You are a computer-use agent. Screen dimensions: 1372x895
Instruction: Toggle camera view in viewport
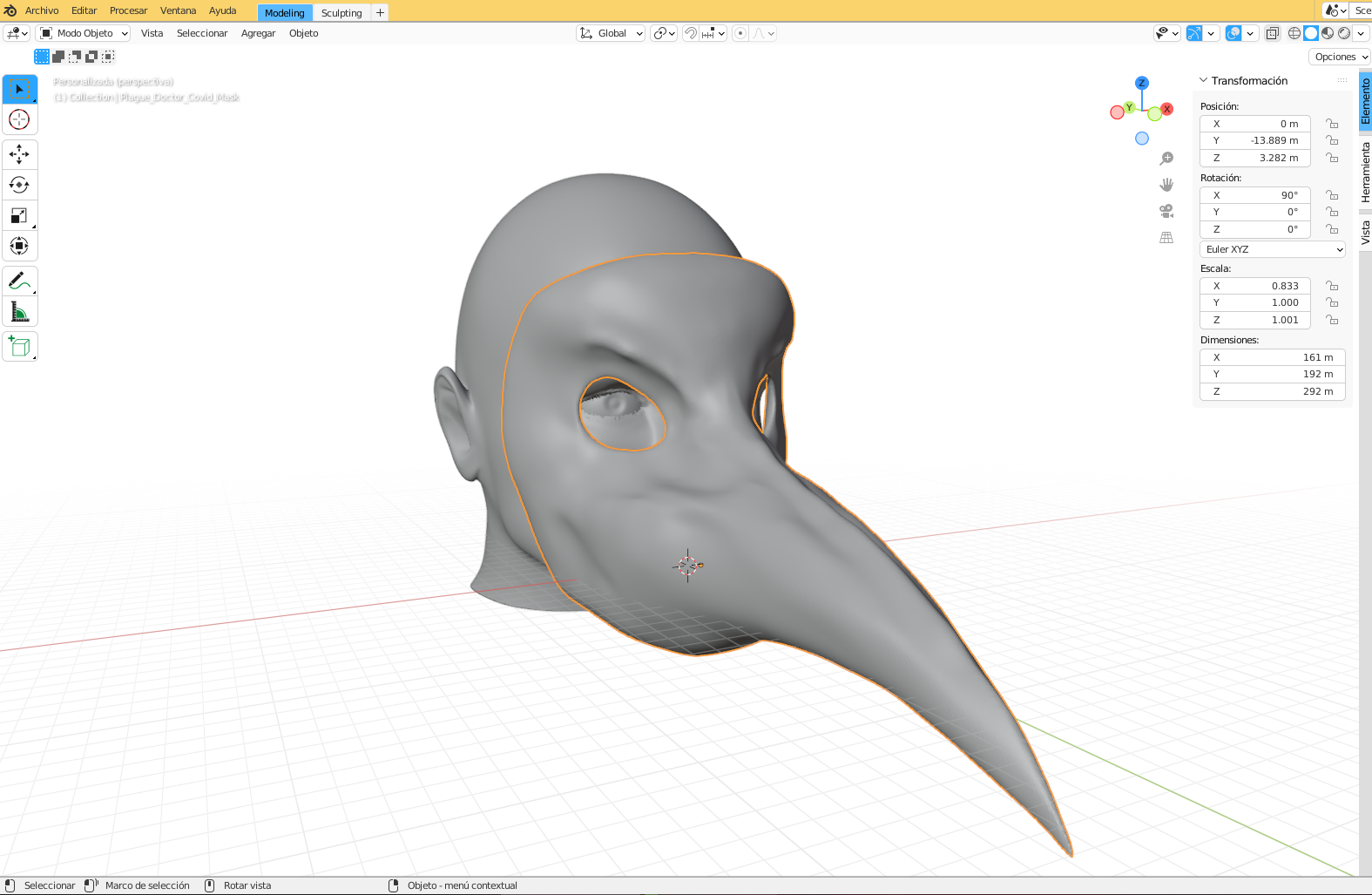1166,211
